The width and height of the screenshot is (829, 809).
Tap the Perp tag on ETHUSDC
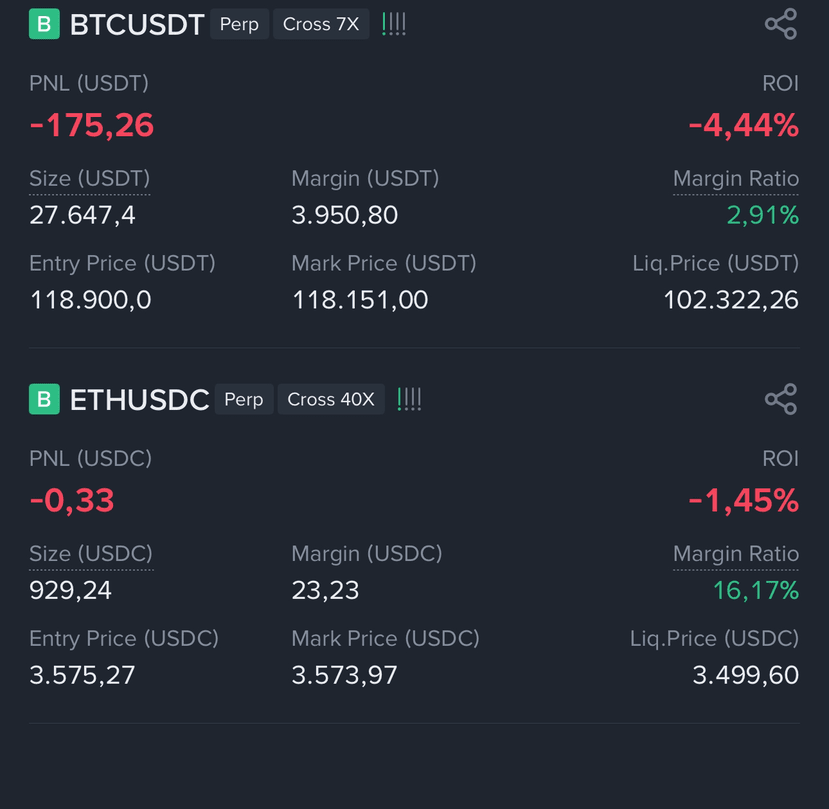click(244, 399)
